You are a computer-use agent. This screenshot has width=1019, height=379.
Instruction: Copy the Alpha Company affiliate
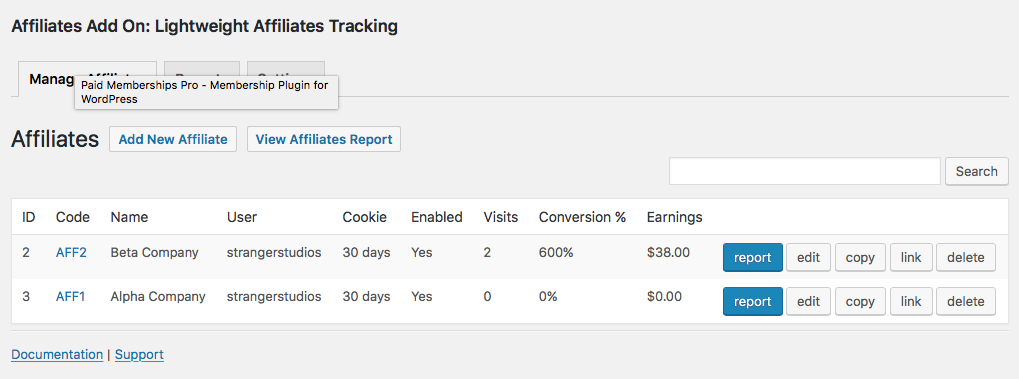(860, 302)
